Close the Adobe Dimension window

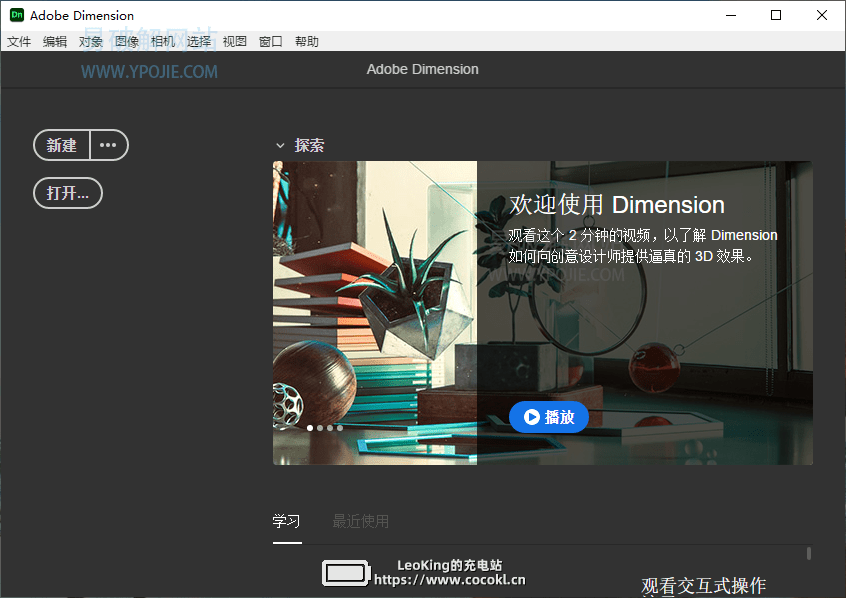coord(822,15)
